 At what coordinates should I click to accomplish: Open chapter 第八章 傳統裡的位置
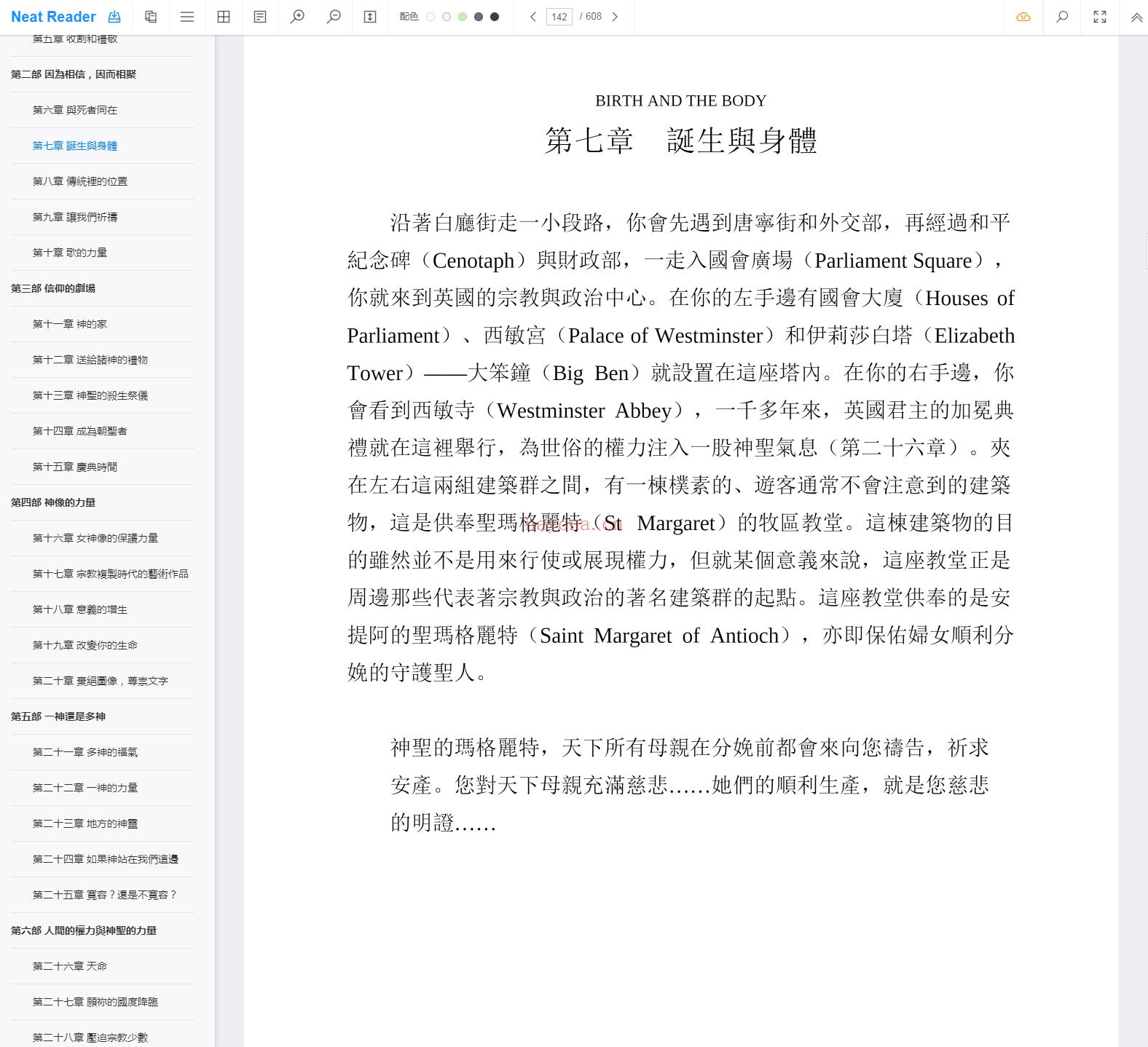(80, 181)
